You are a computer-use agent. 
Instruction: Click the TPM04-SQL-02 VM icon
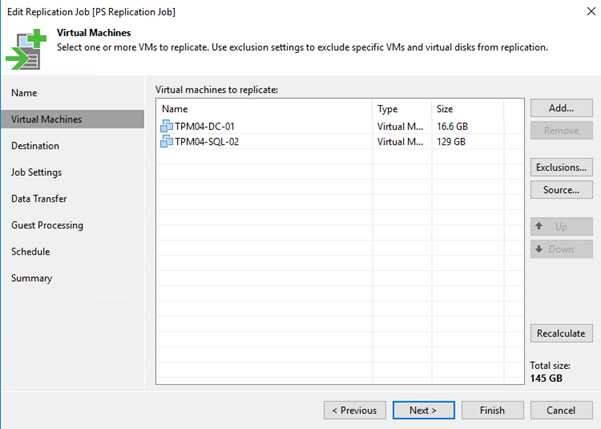166,141
